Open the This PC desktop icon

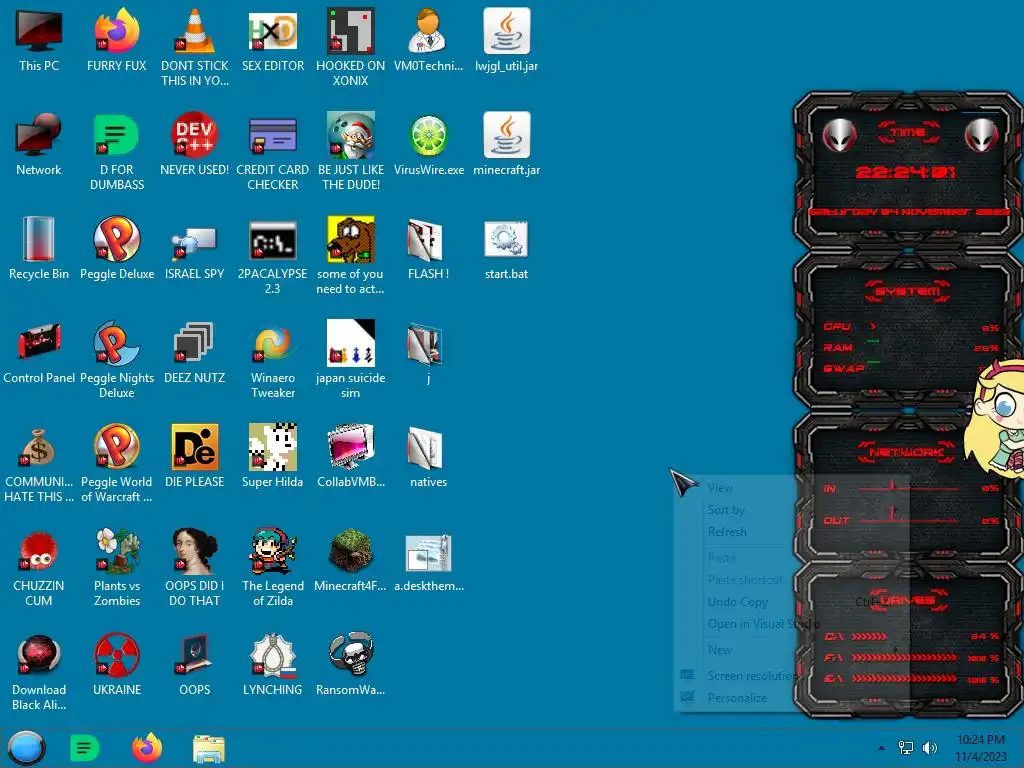pyautogui.click(x=39, y=40)
